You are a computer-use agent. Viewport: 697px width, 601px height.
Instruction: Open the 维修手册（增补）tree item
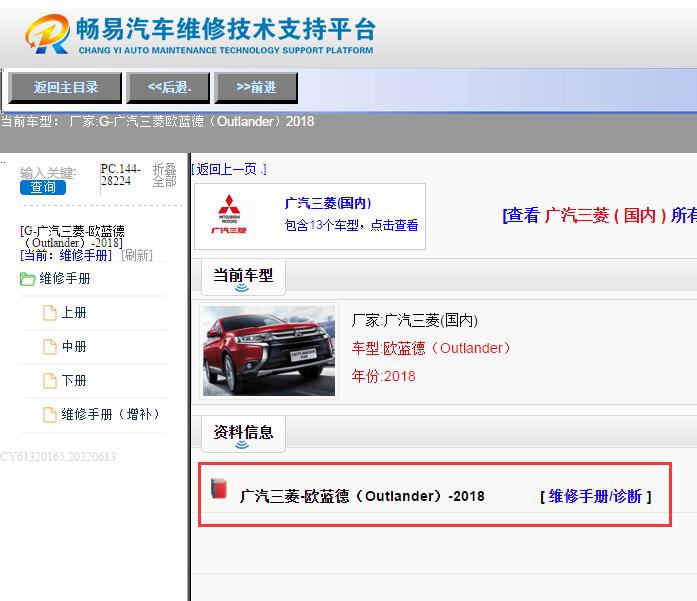pos(110,415)
